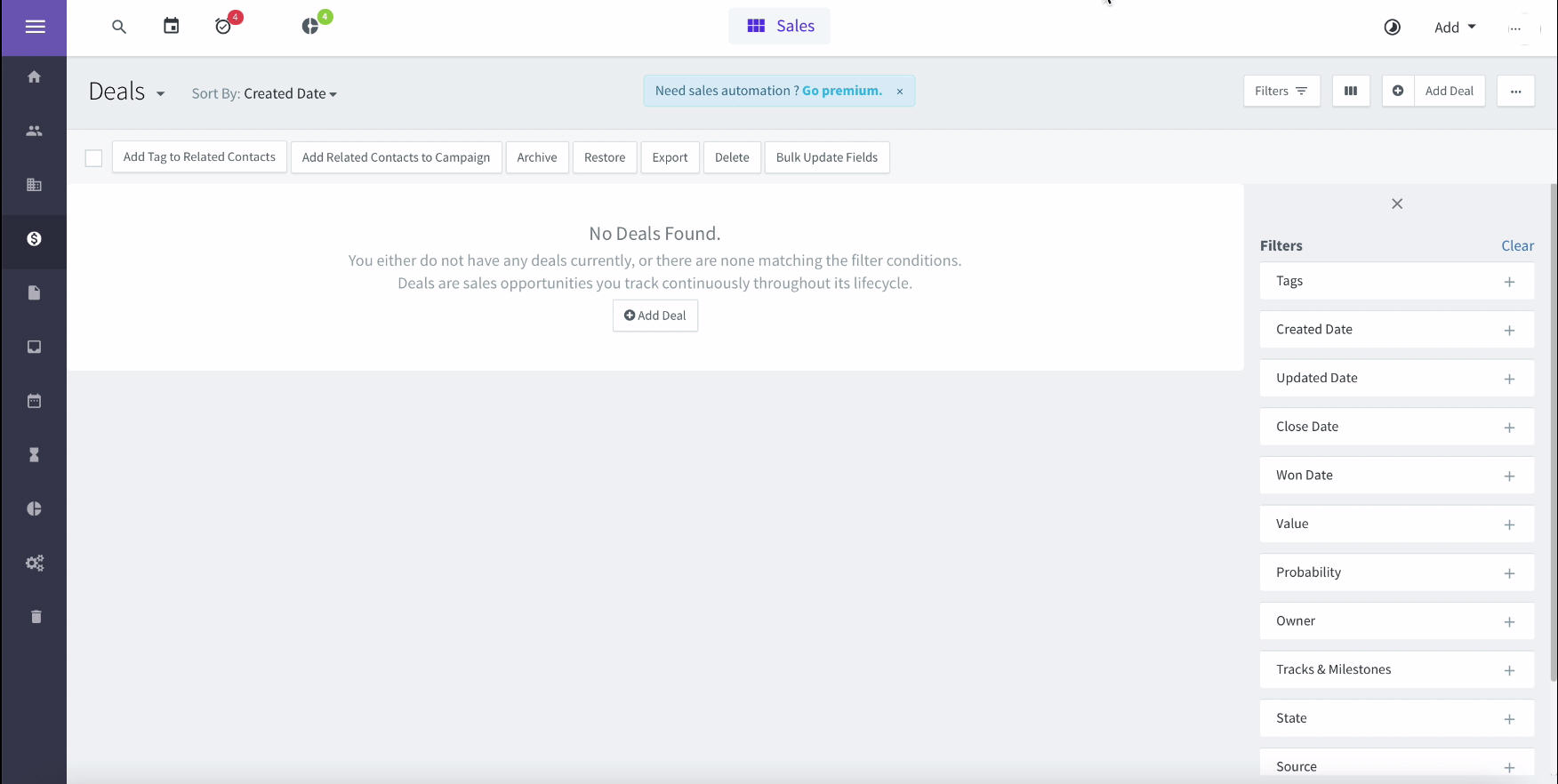Viewport: 1558px width, 784px height.
Task: Open Inbox tray icon in sidebar
Action: 34,347
